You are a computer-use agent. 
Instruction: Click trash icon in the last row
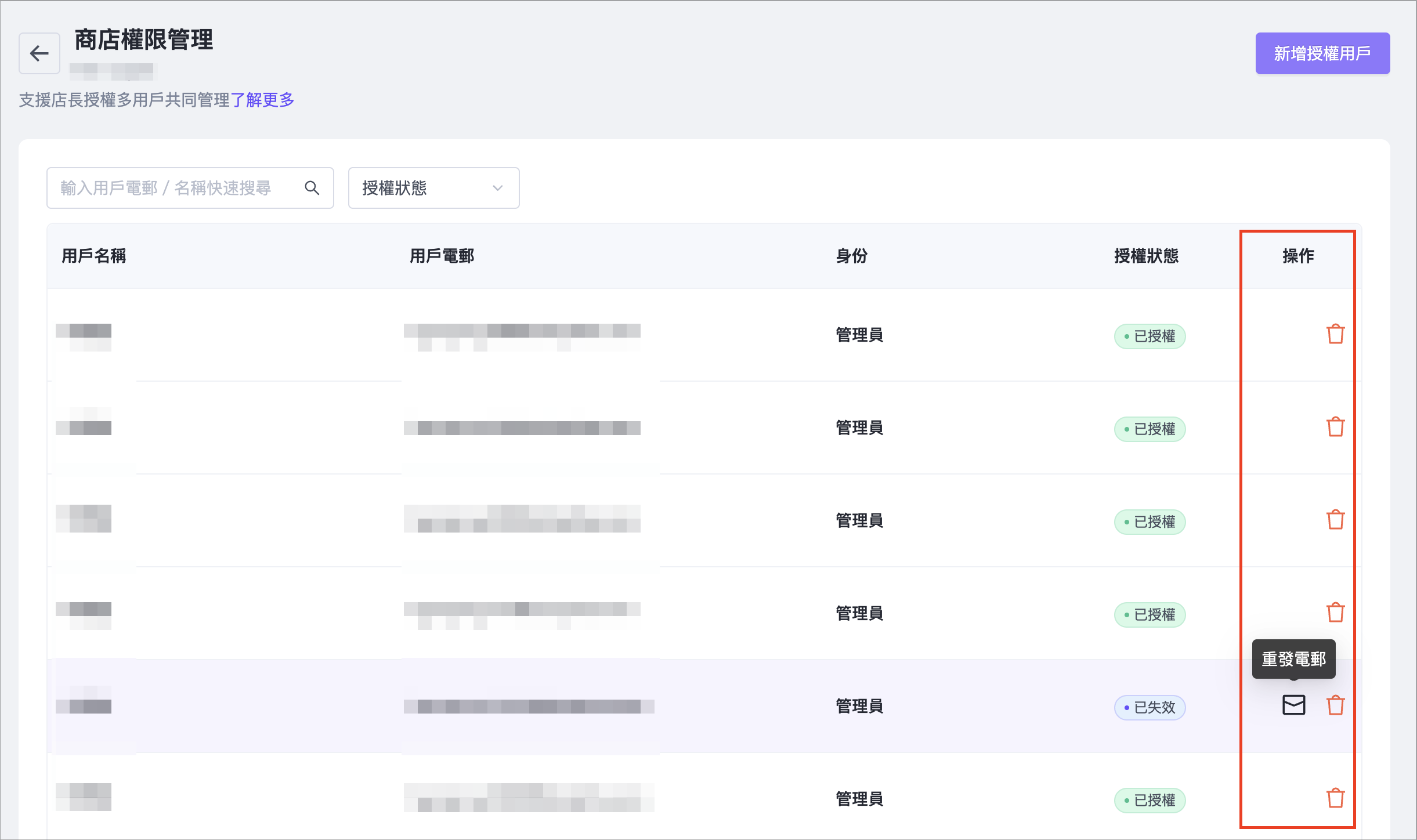[x=1335, y=798]
